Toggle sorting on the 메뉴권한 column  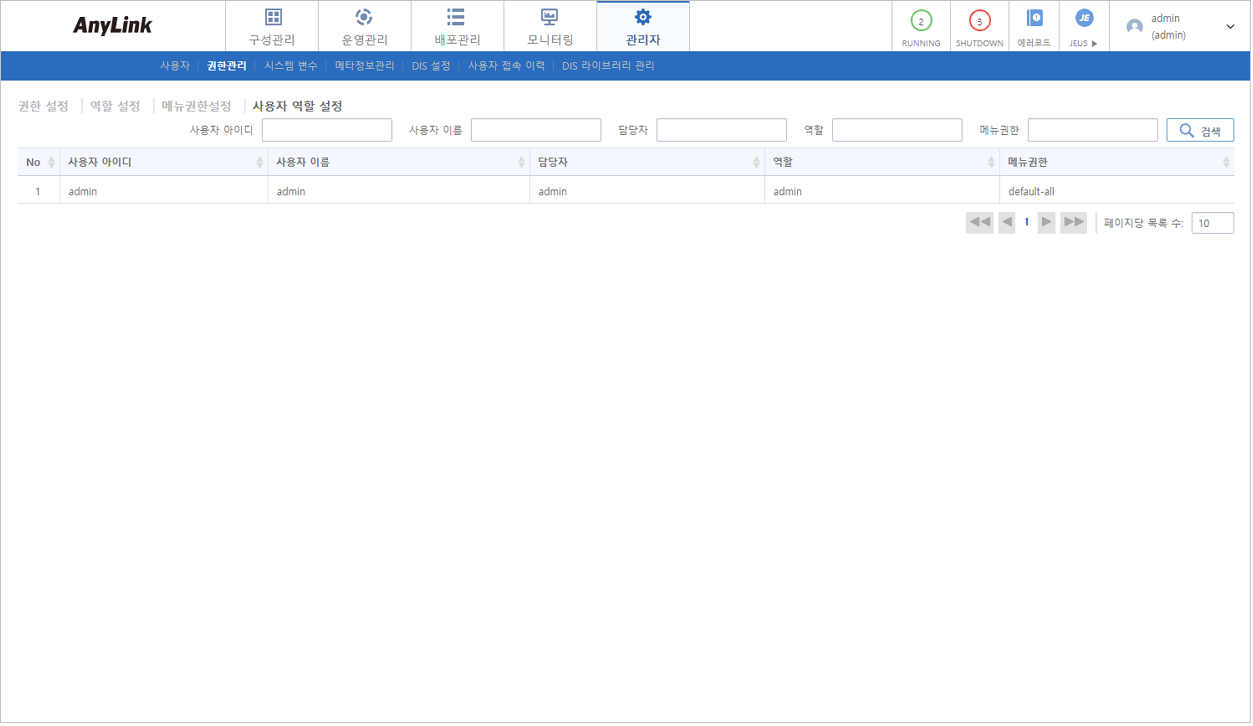click(x=1226, y=161)
